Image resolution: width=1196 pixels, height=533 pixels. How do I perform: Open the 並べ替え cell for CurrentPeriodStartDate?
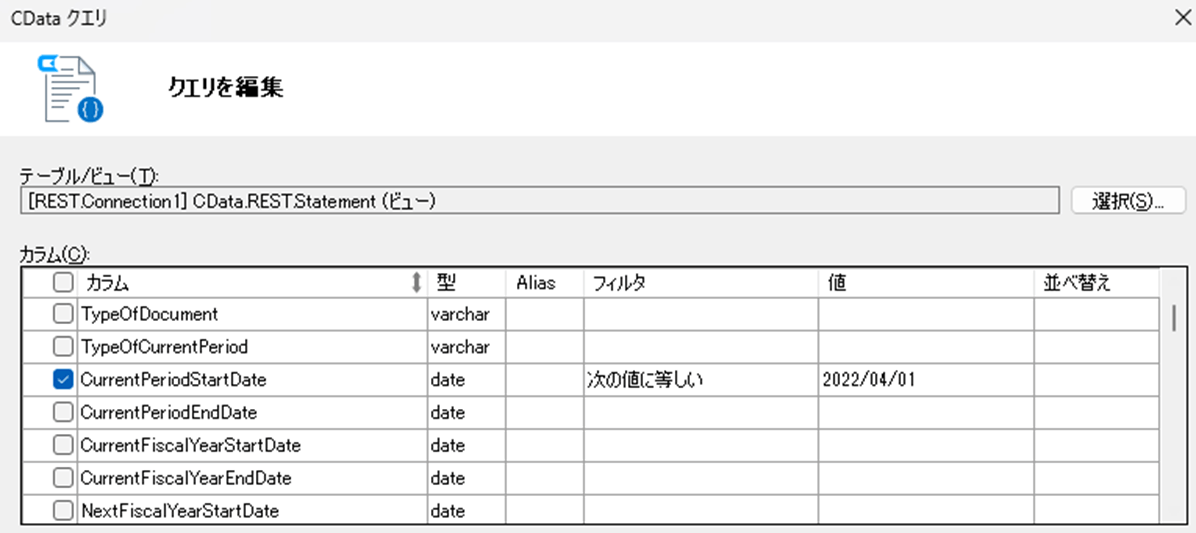point(1097,380)
